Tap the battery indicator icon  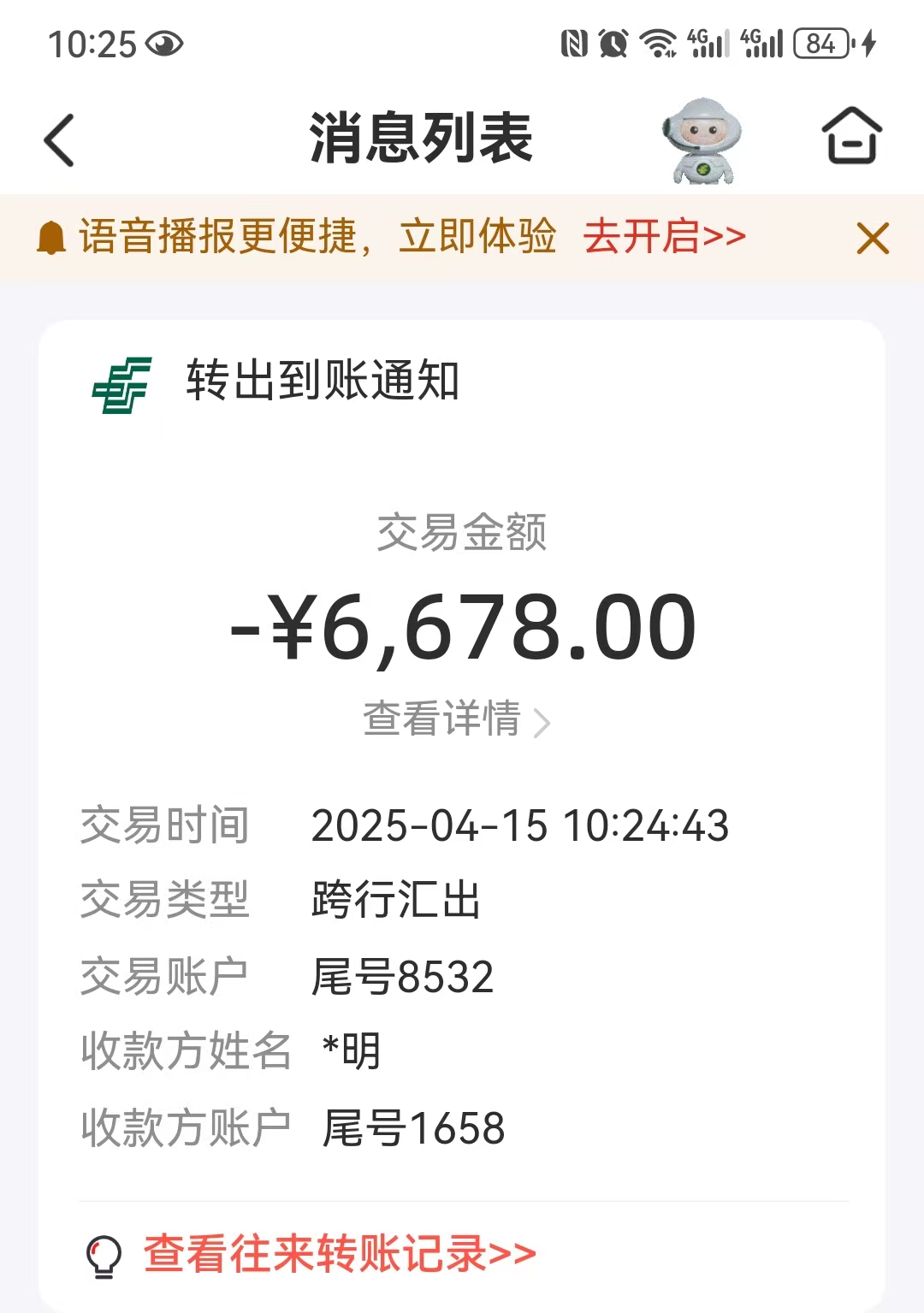click(x=823, y=44)
